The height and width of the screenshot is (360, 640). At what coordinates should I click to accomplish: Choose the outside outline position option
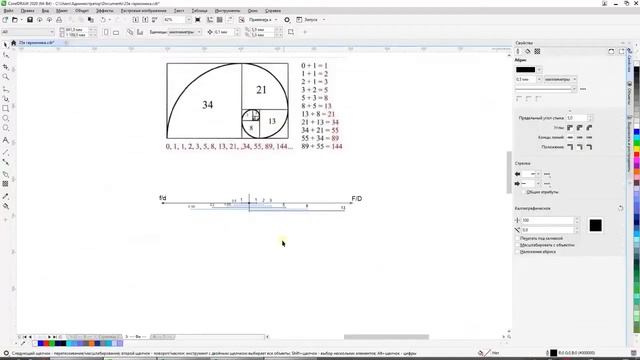[570, 147]
